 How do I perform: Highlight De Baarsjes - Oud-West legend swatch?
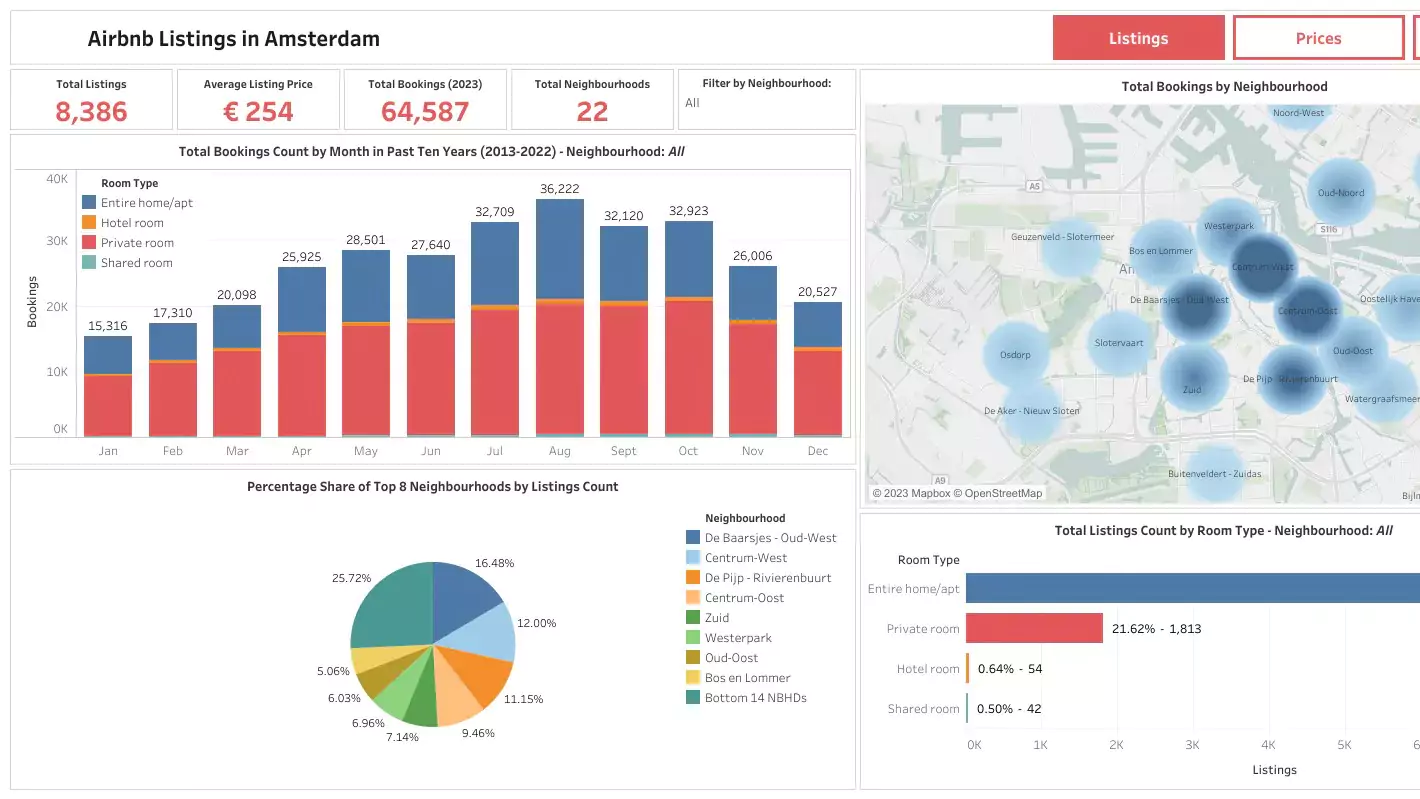coord(693,537)
